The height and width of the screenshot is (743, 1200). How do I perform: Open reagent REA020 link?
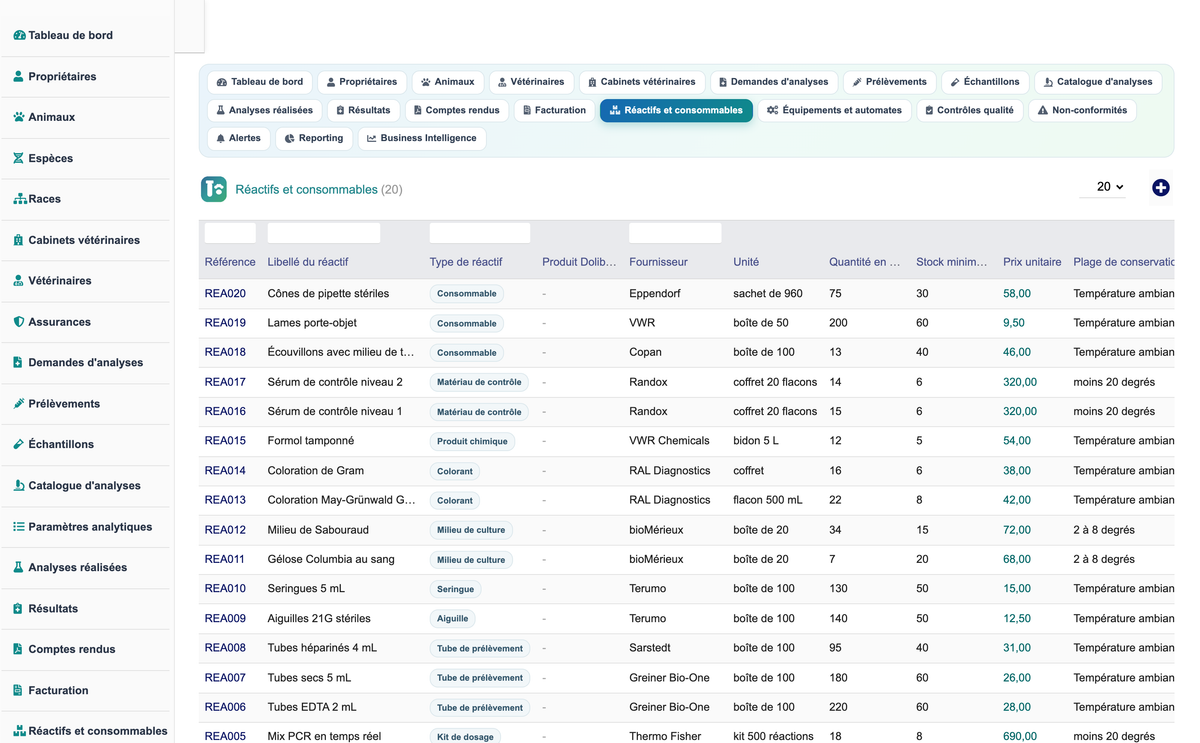pyautogui.click(x=225, y=294)
